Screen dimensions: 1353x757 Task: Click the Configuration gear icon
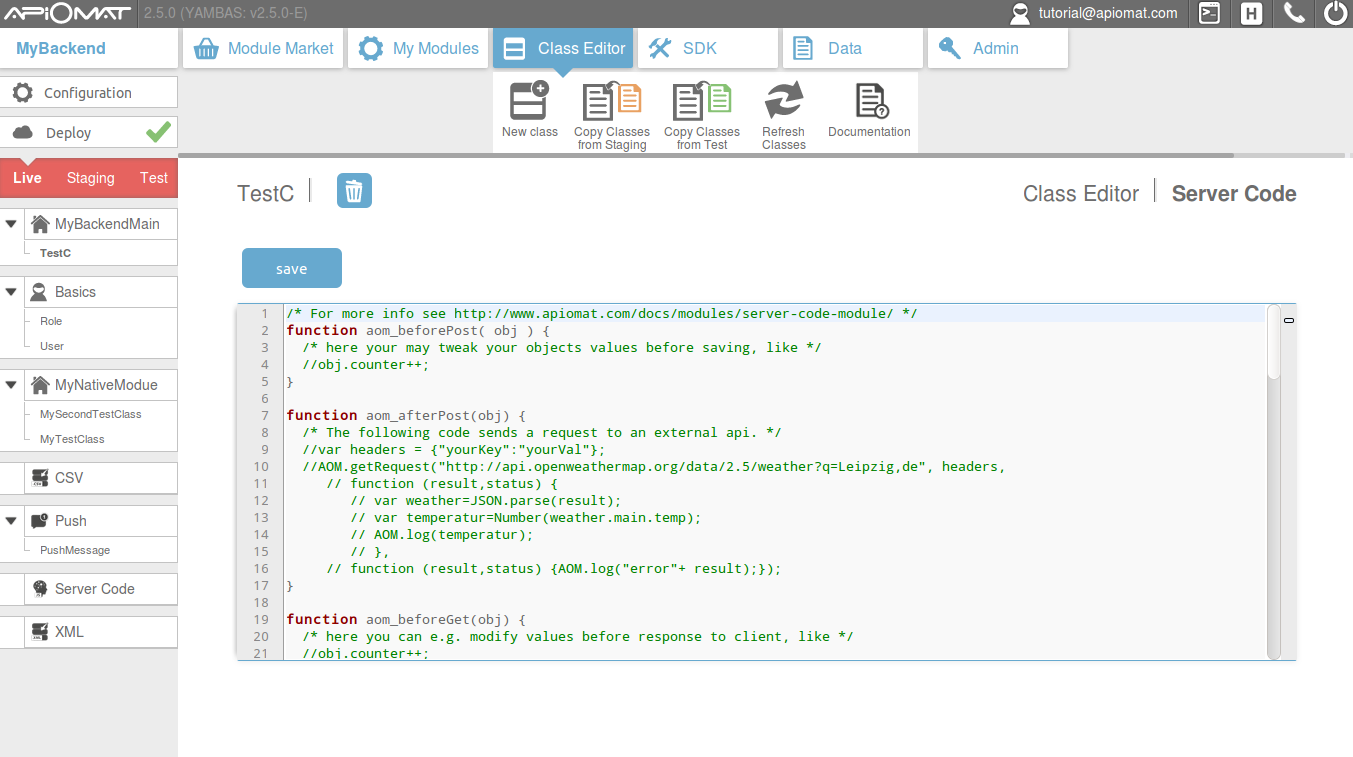coord(22,93)
